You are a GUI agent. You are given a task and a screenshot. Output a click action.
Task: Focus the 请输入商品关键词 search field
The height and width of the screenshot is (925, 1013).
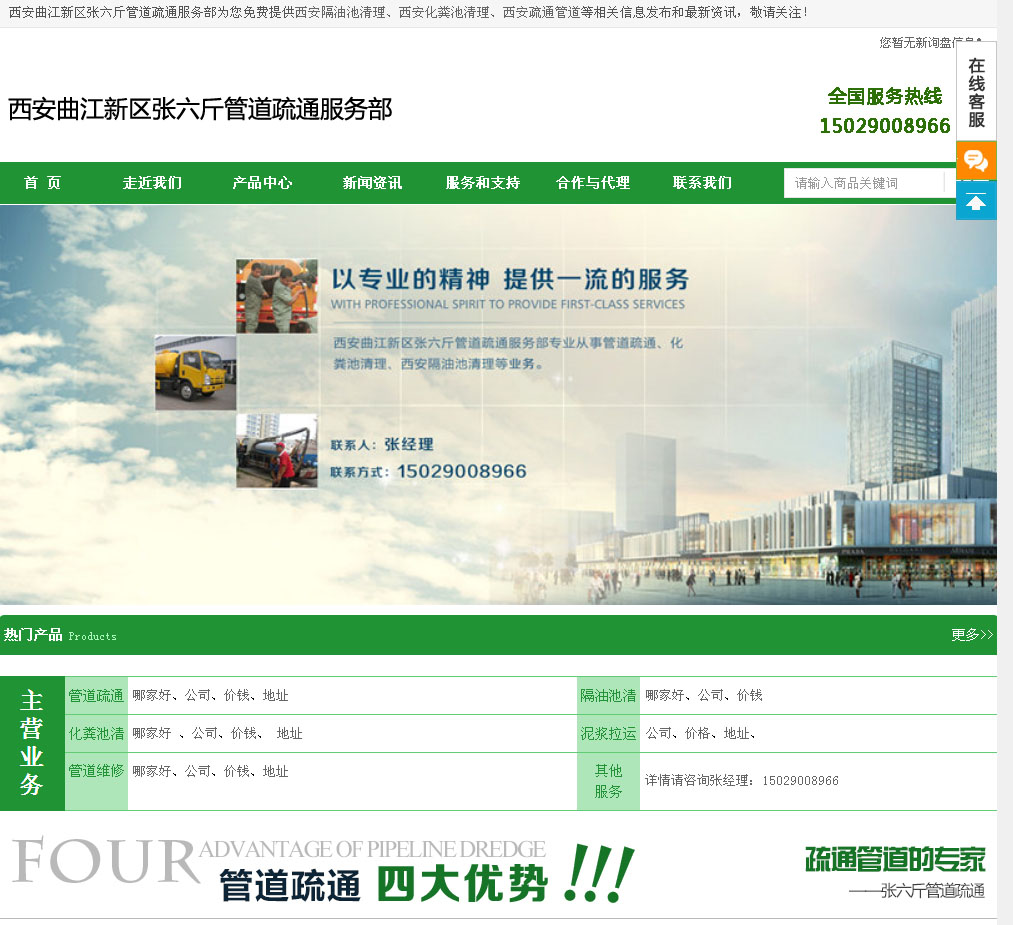click(863, 183)
